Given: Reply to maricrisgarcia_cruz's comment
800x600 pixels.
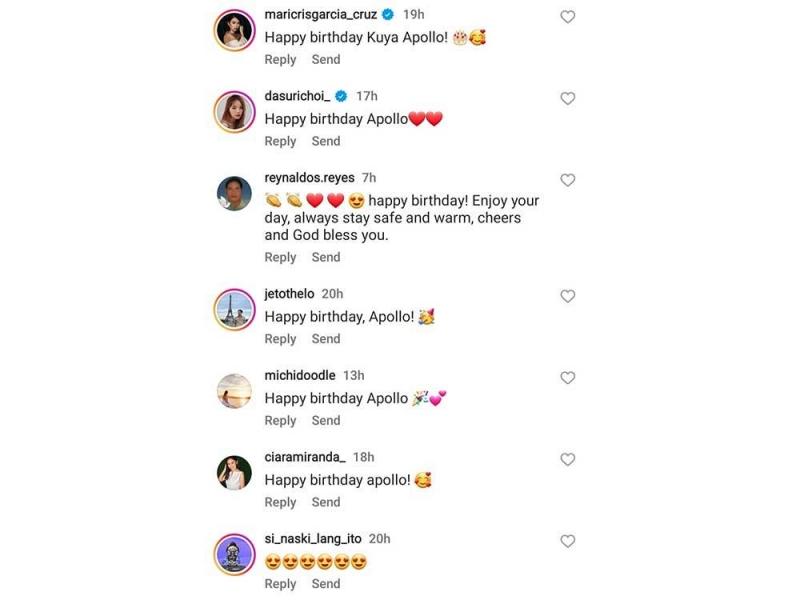Looking at the screenshot, I should [x=280, y=60].
